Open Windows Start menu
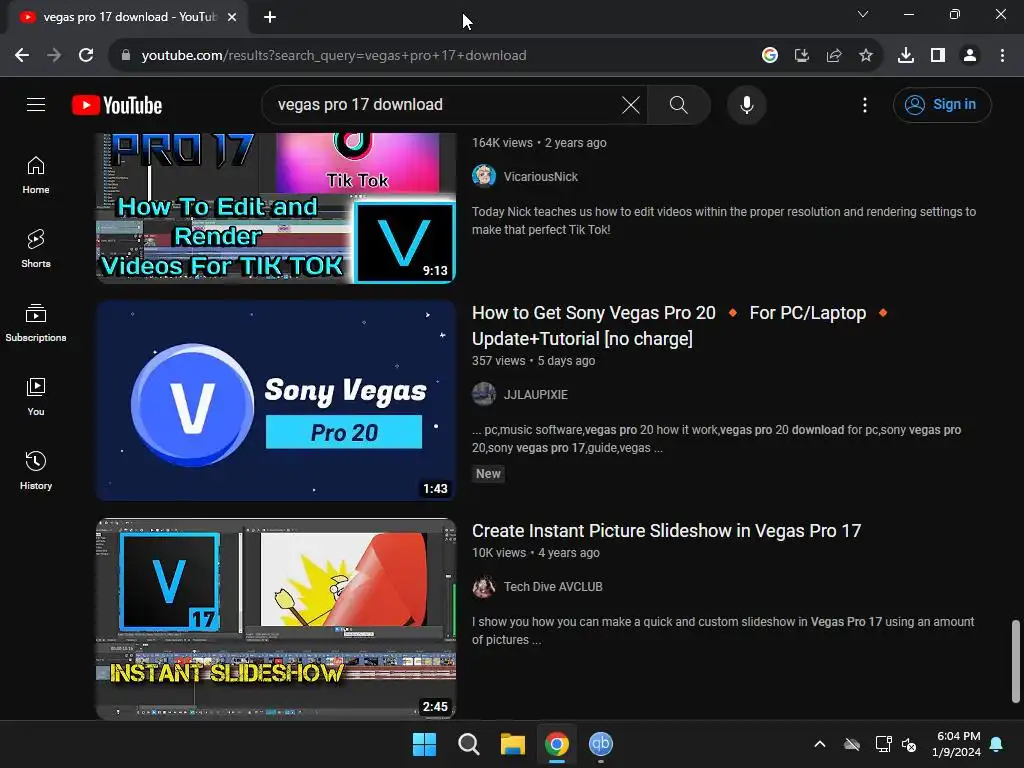The image size is (1024, 768). click(x=424, y=744)
